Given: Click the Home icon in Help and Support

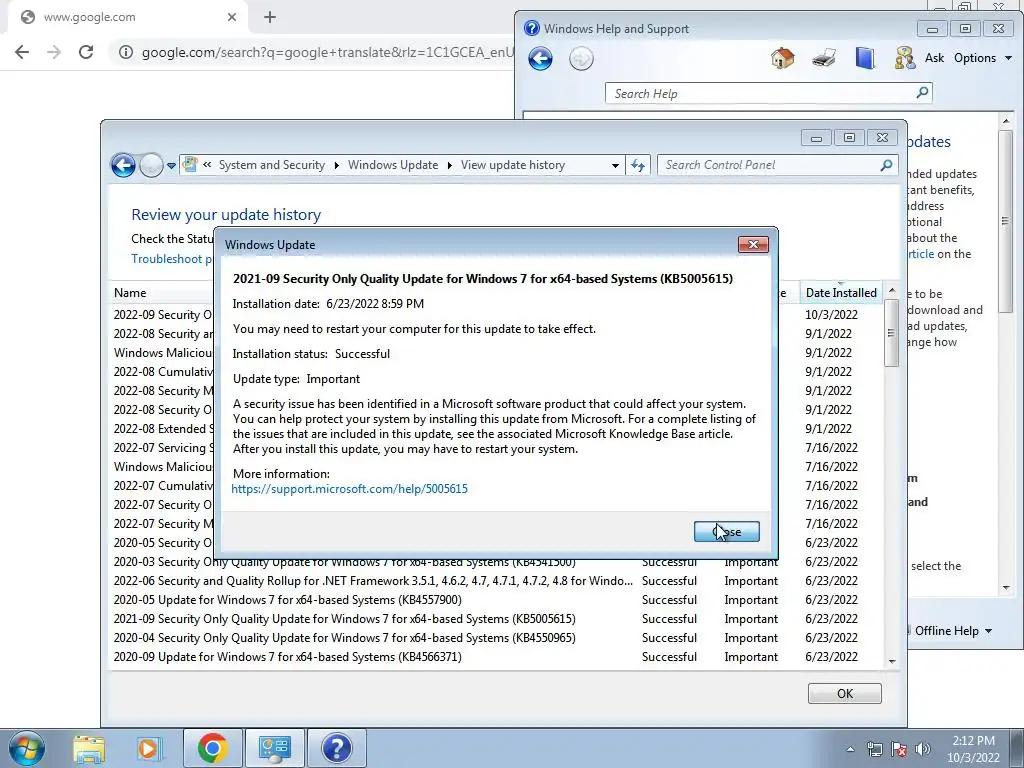Looking at the screenshot, I should [782, 58].
